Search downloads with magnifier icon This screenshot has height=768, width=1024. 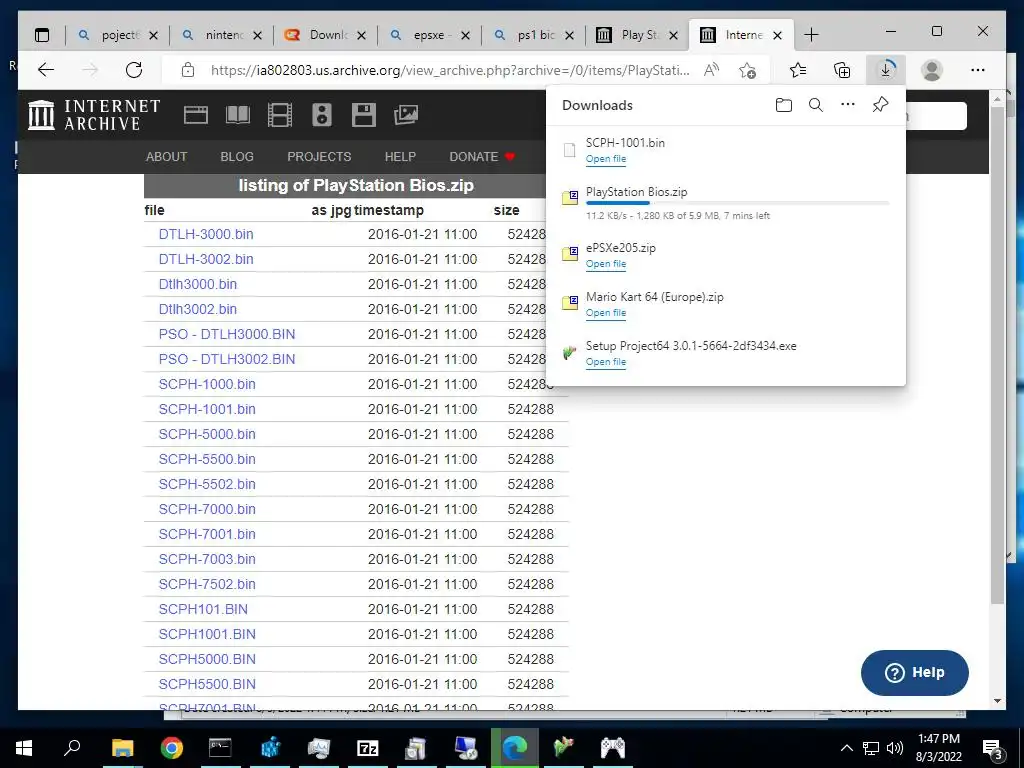point(816,105)
